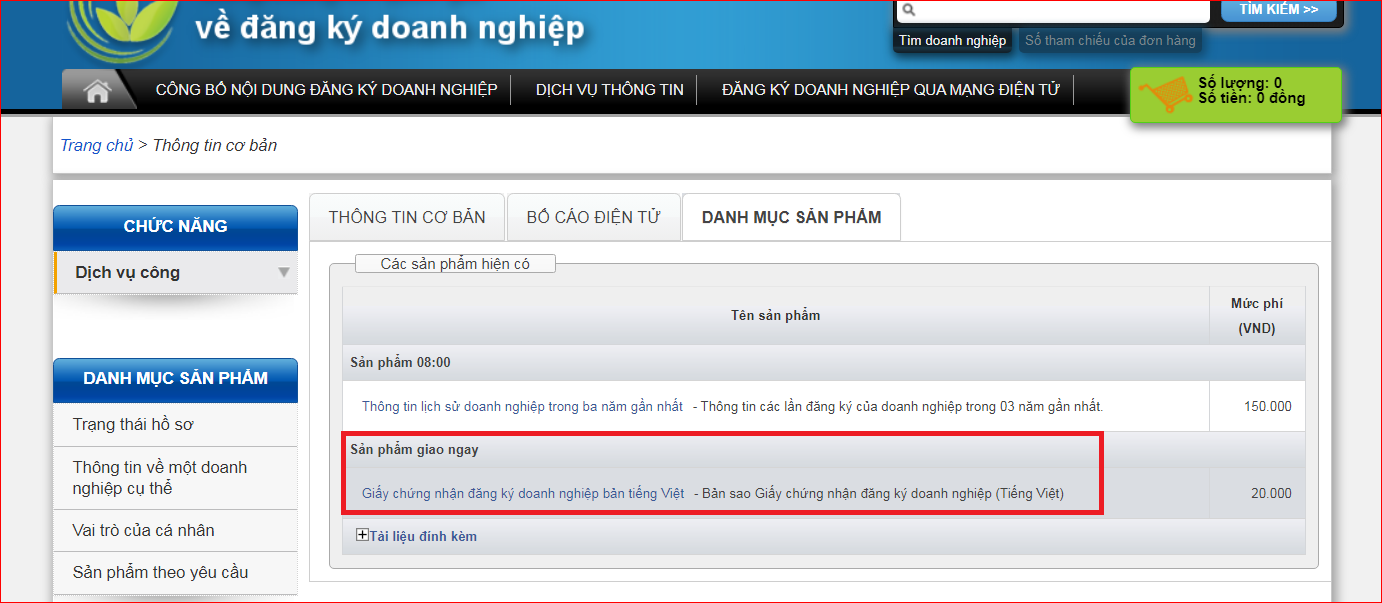Click the 150.000 fee cell
Image resolution: width=1382 pixels, height=603 pixels.
tap(1257, 406)
